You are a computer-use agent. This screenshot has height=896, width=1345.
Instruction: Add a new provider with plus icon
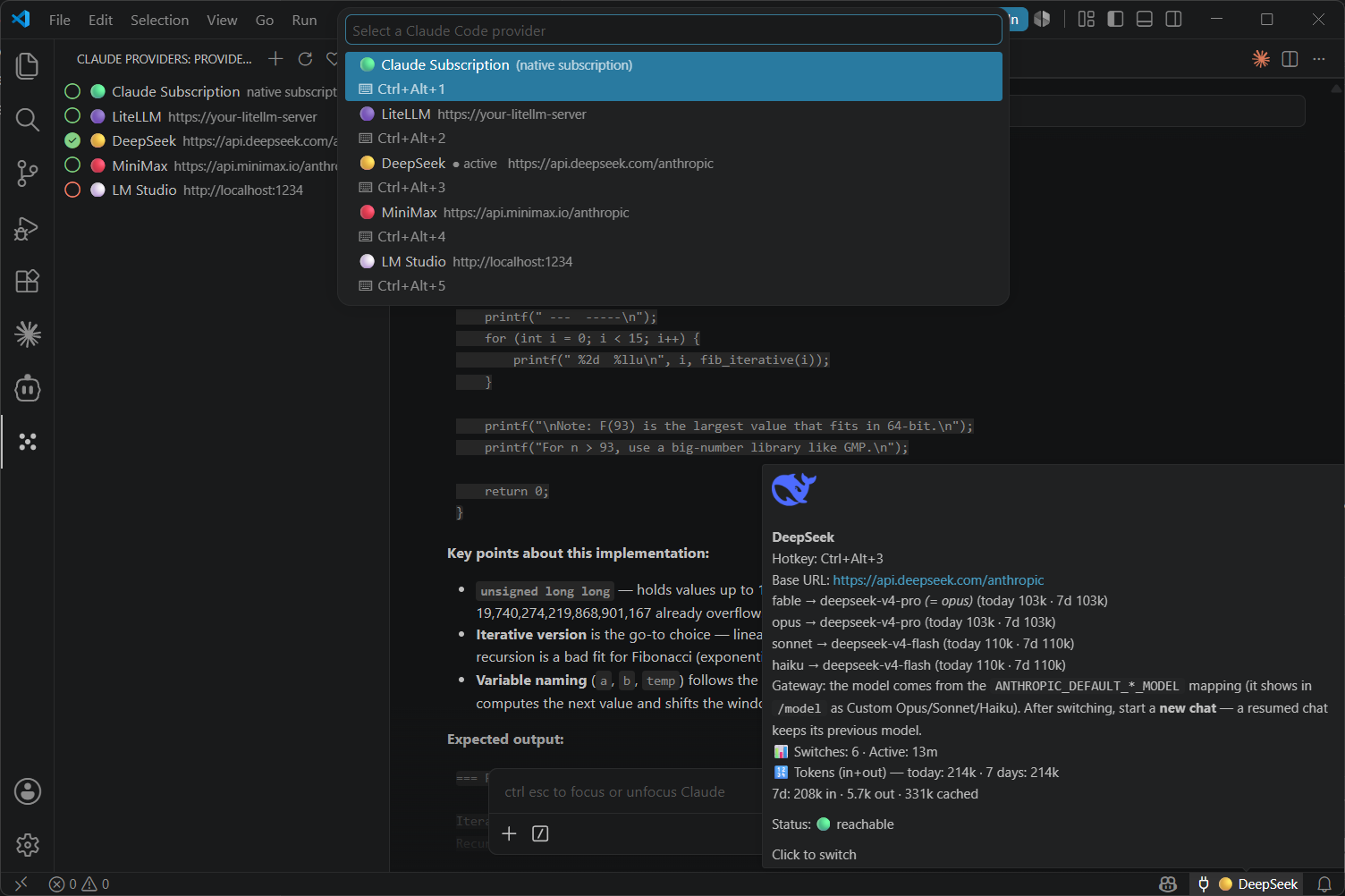pyautogui.click(x=275, y=58)
